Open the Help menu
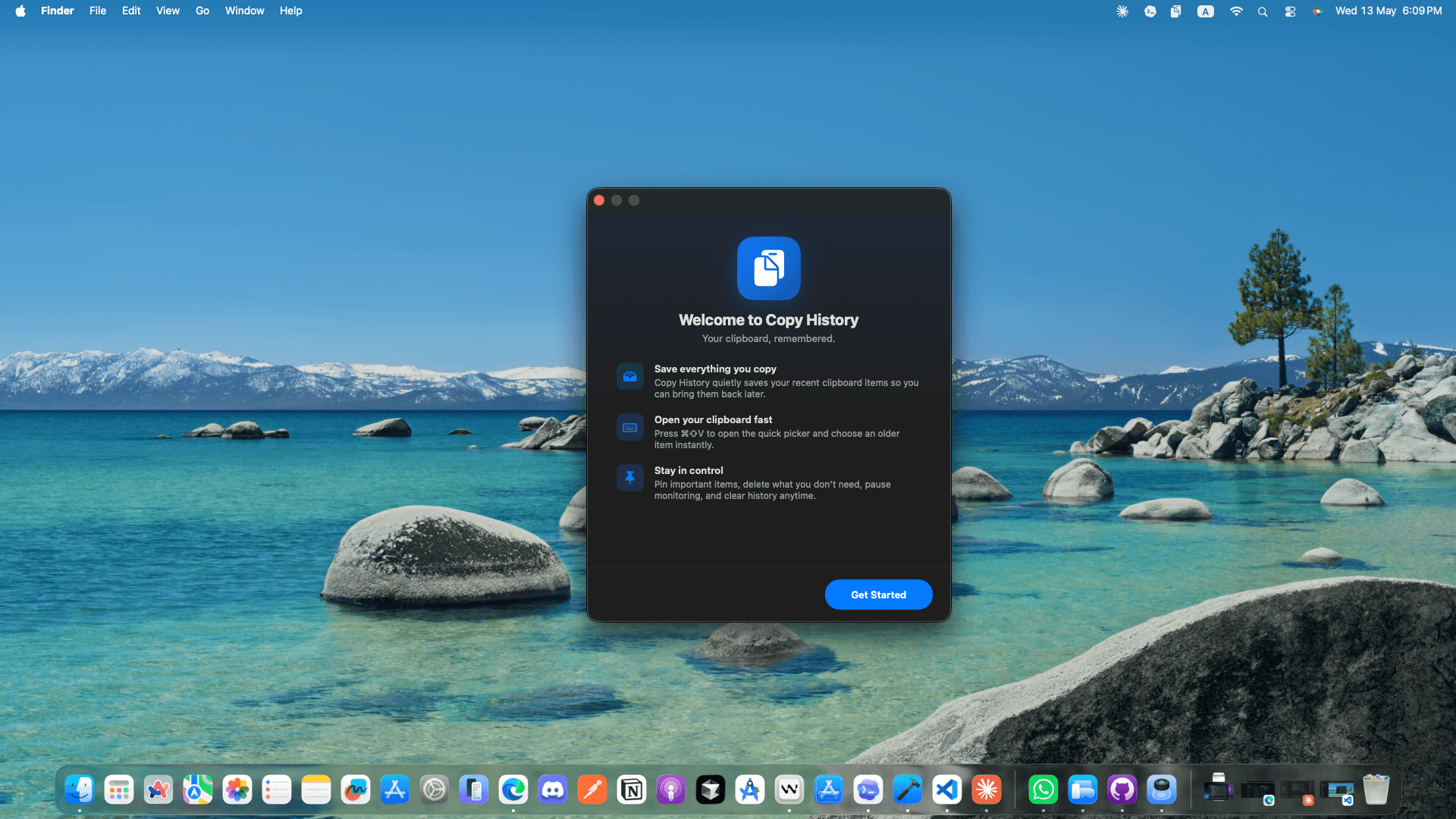 (x=290, y=11)
